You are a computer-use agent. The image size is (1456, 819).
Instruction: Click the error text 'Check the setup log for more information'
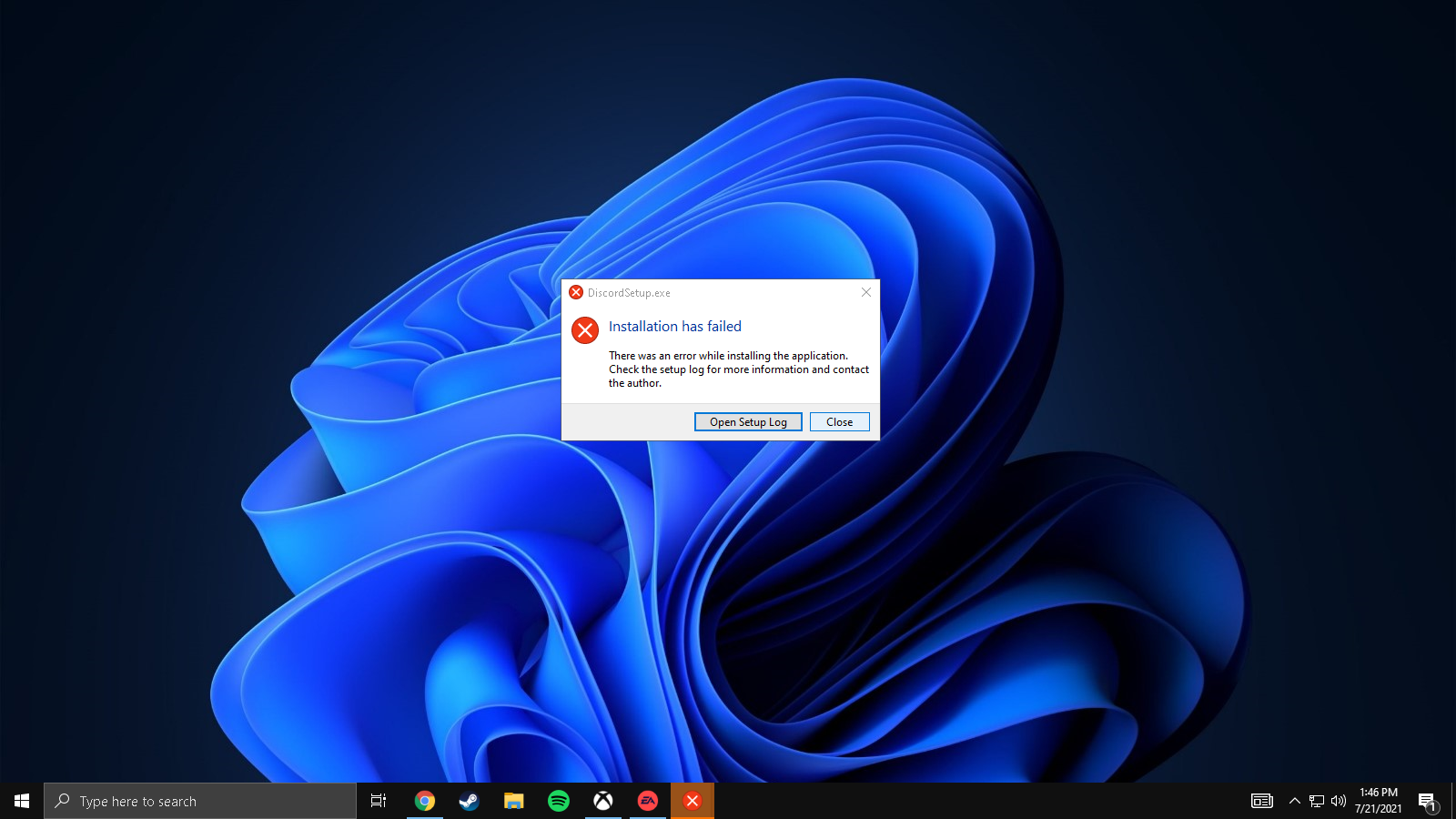709,369
